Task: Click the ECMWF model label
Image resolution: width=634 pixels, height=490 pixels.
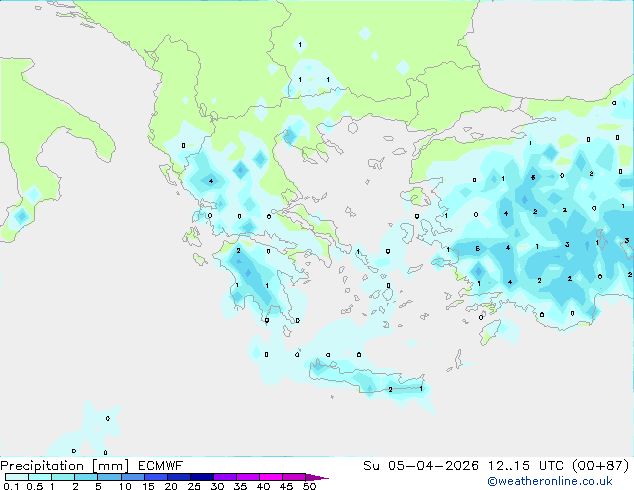Action: pos(161,466)
